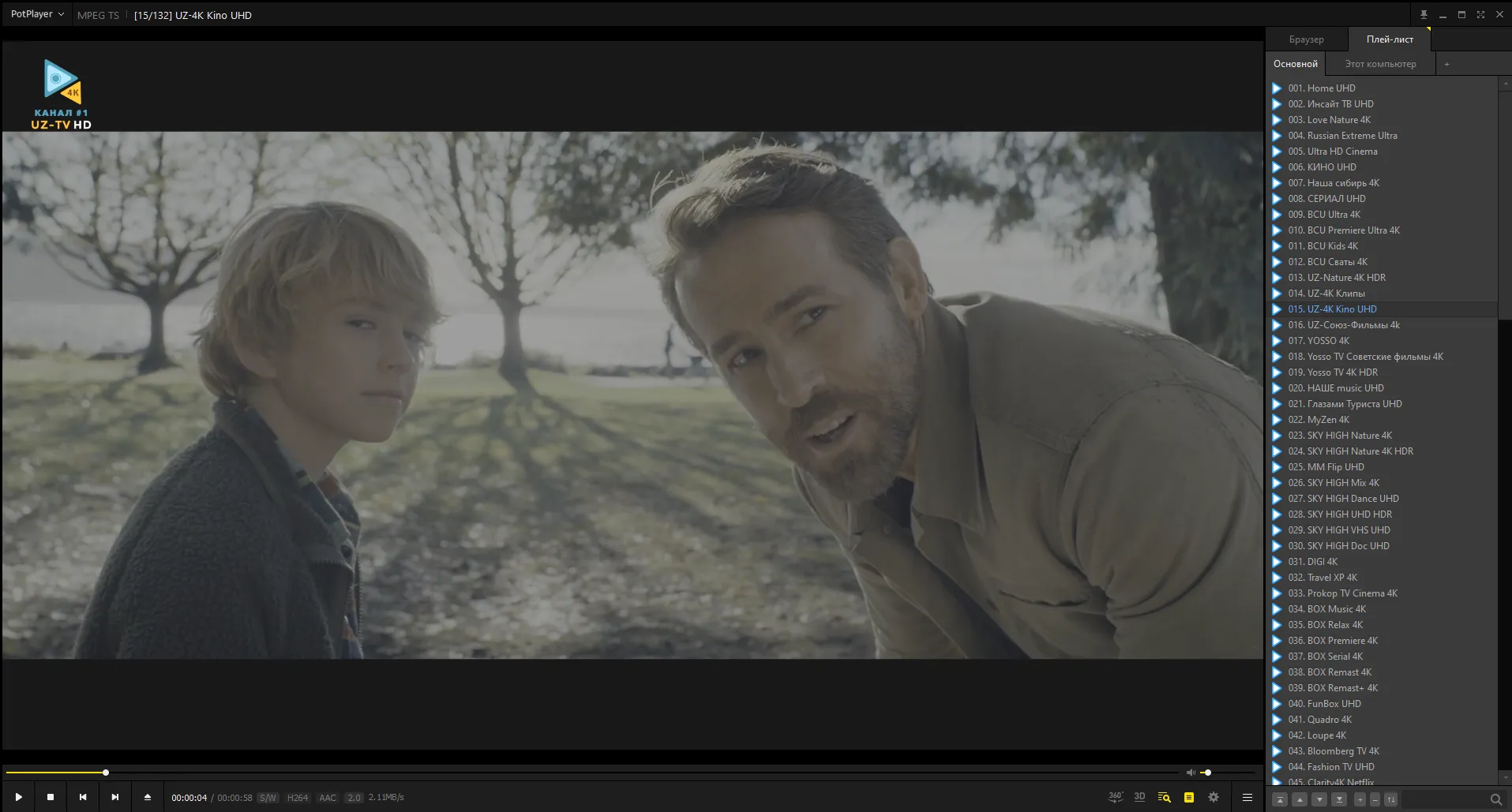Click the seek bar handle
This screenshot has width=1512, height=812.
106,773
